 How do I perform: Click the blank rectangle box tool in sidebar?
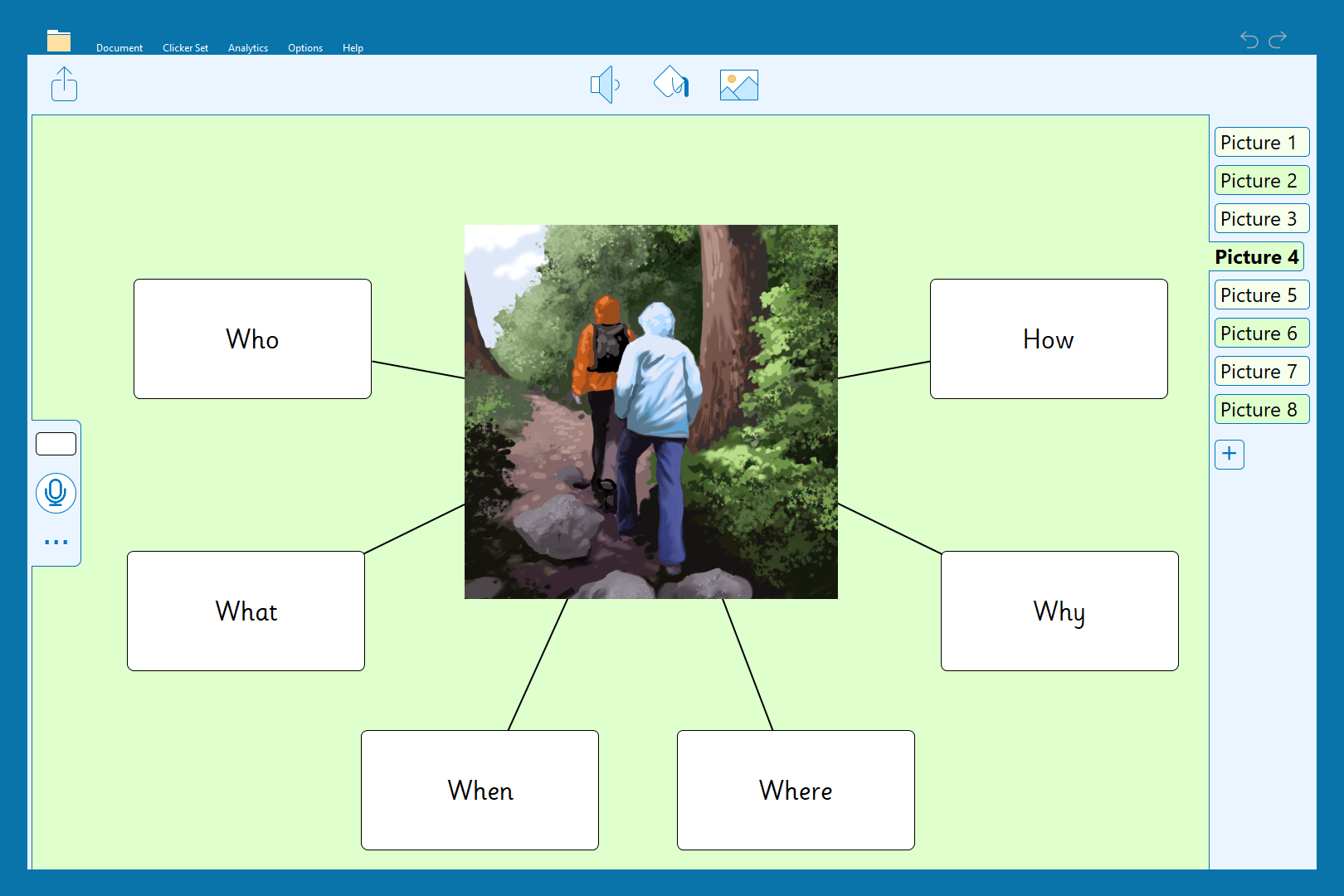coord(56,444)
